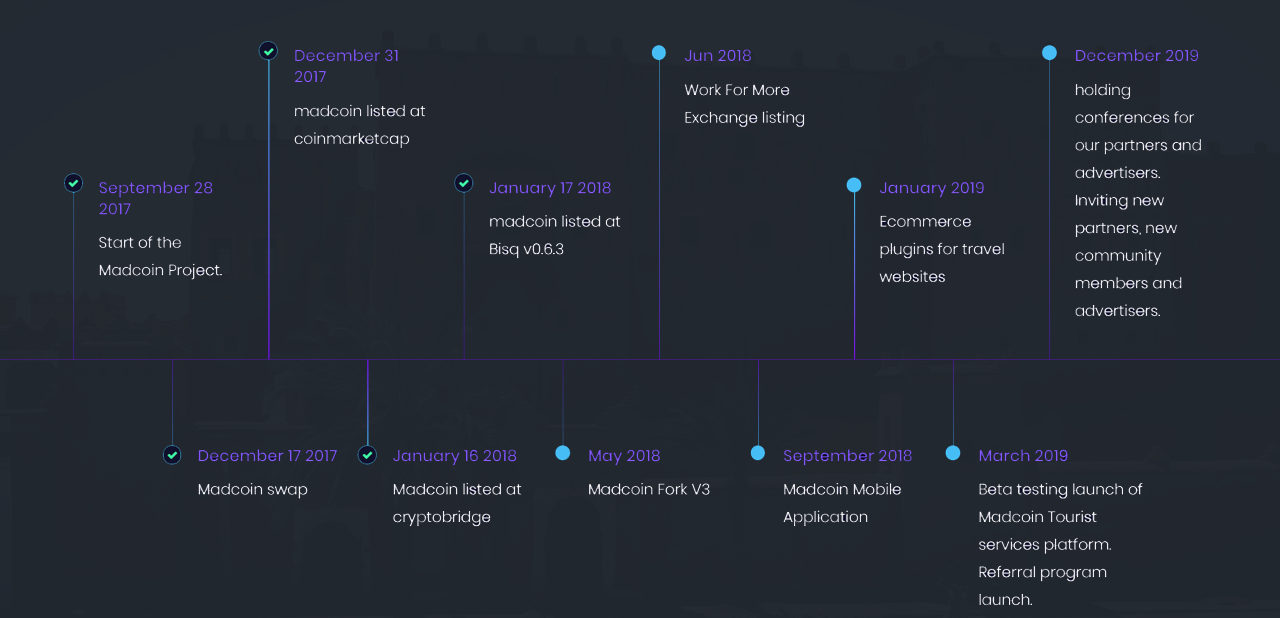
Task: Select the blue dot marker for September 2018
Action: pos(757,453)
